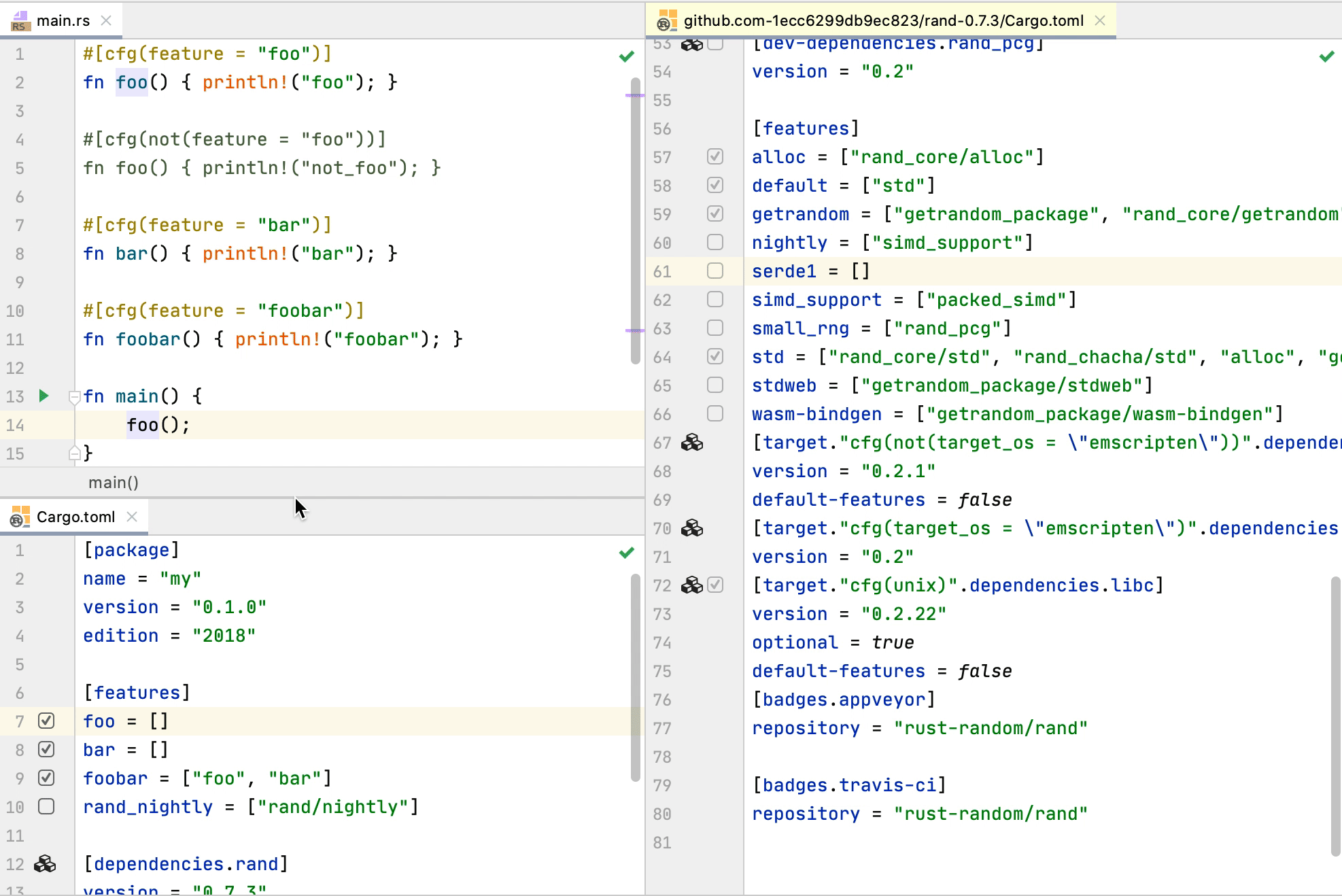Screen dimensions: 1342x896
Task: Click the #[cfg(feature = "foobar")] attribute
Action: point(224,311)
